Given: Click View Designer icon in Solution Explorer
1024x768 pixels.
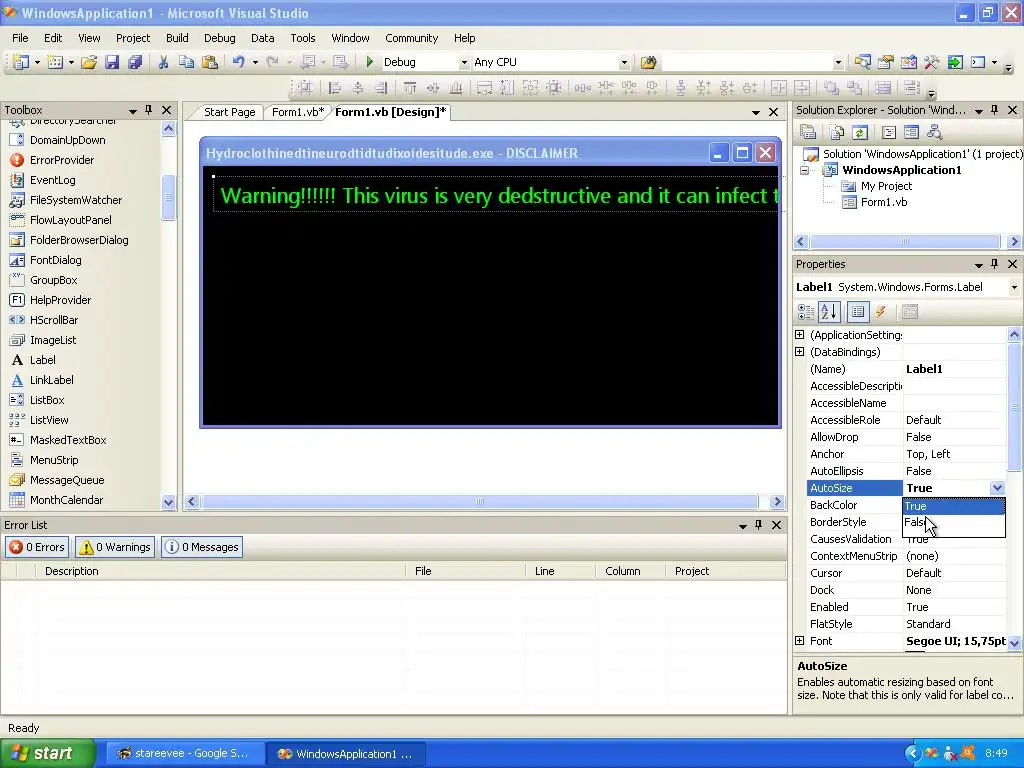Looking at the screenshot, I should coord(911,133).
